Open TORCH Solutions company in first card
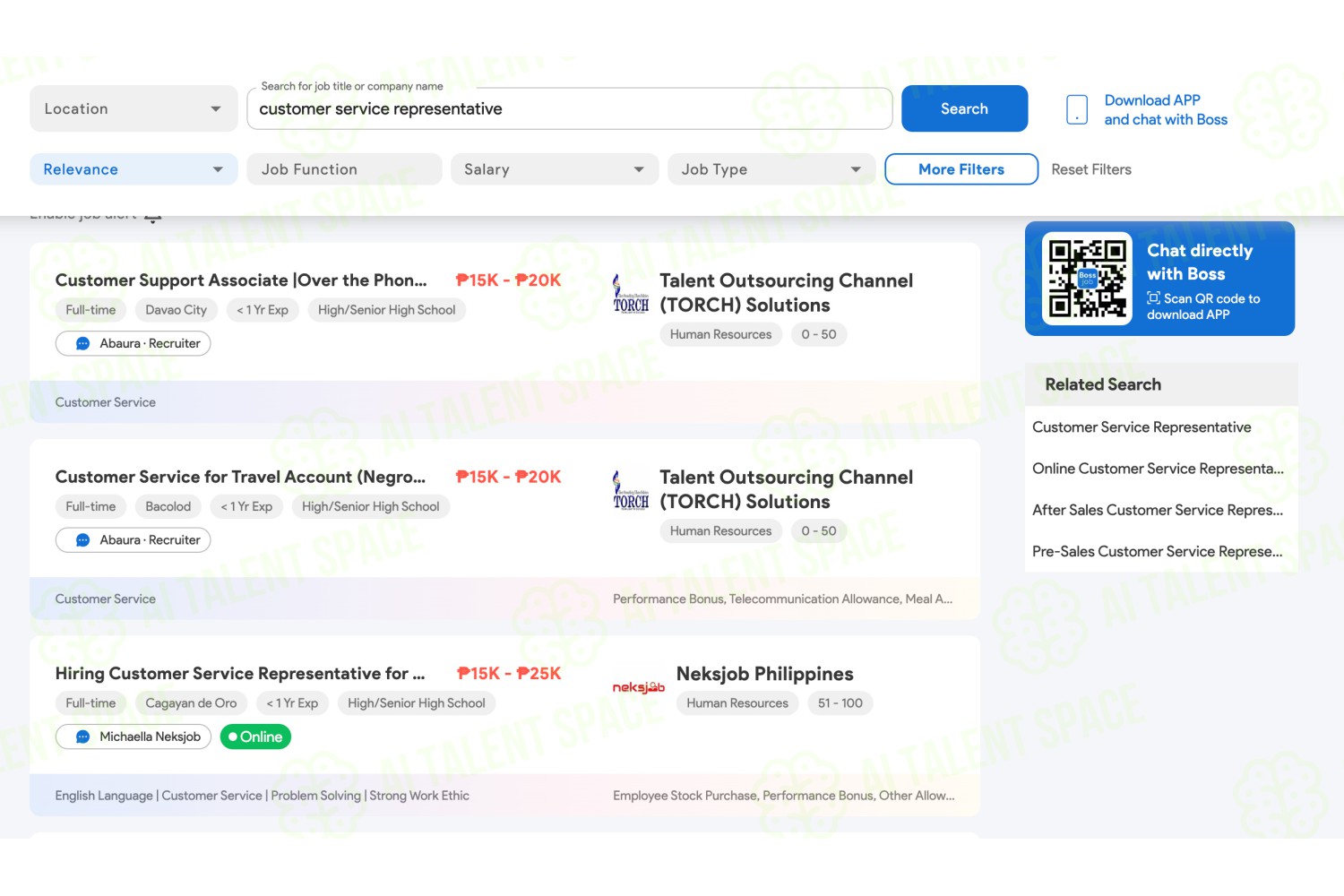1344x896 pixels. click(x=787, y=293)
